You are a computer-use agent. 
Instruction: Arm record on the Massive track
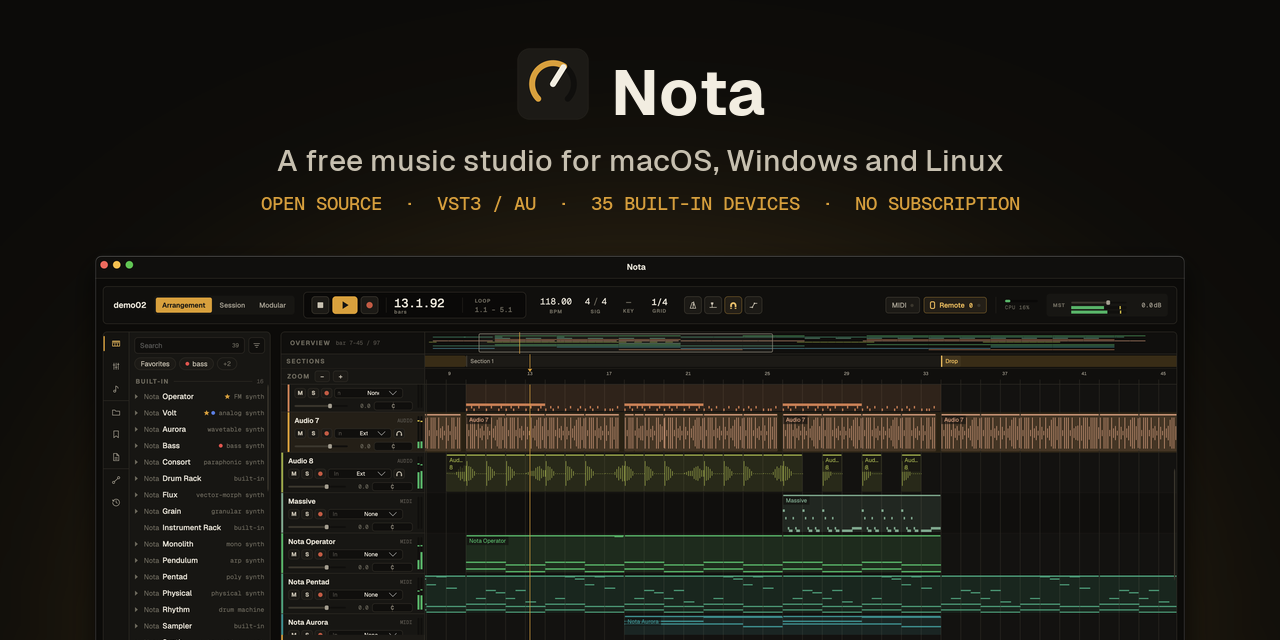[320, 514]
